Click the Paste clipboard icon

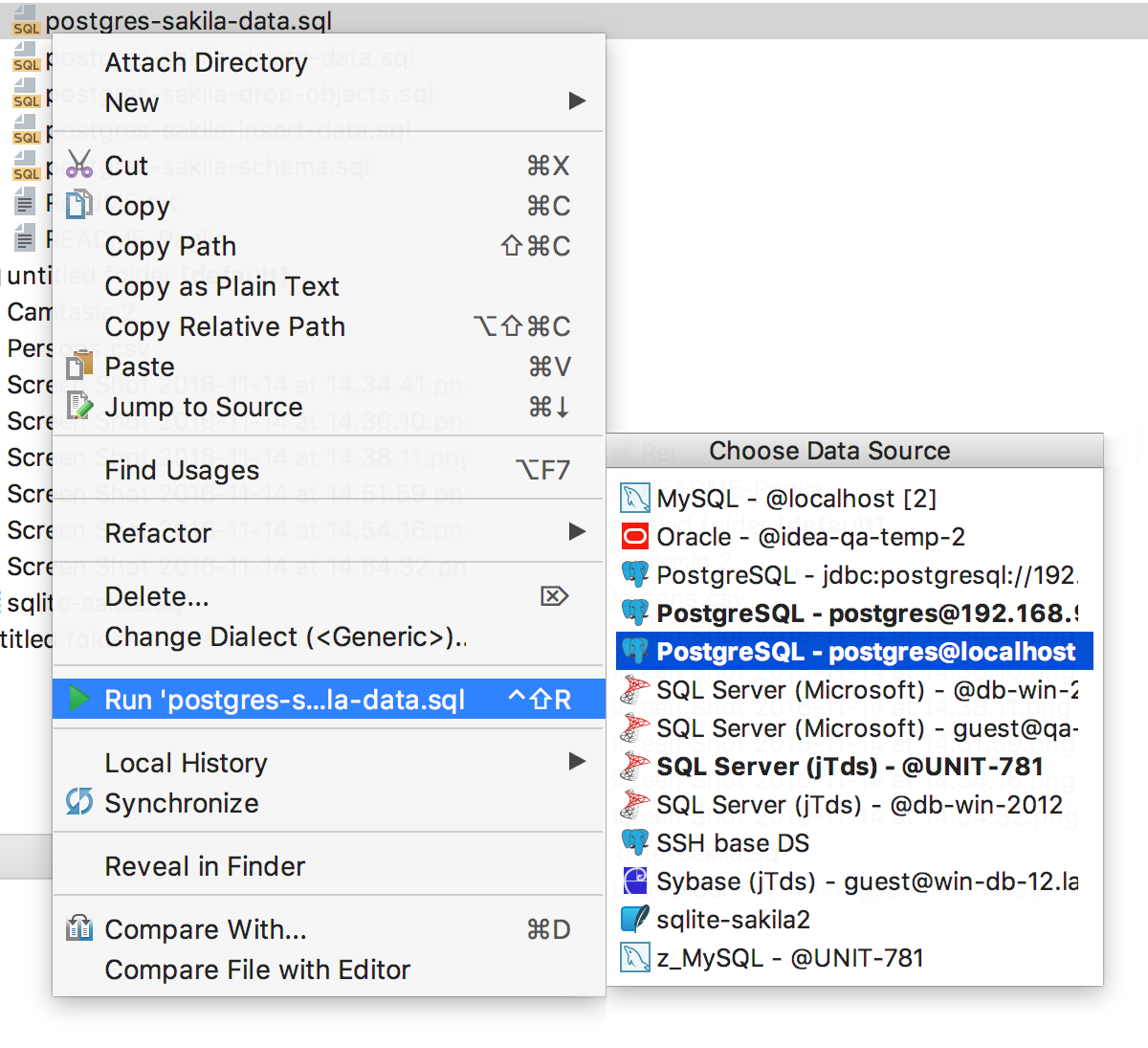tap(79, 367)
